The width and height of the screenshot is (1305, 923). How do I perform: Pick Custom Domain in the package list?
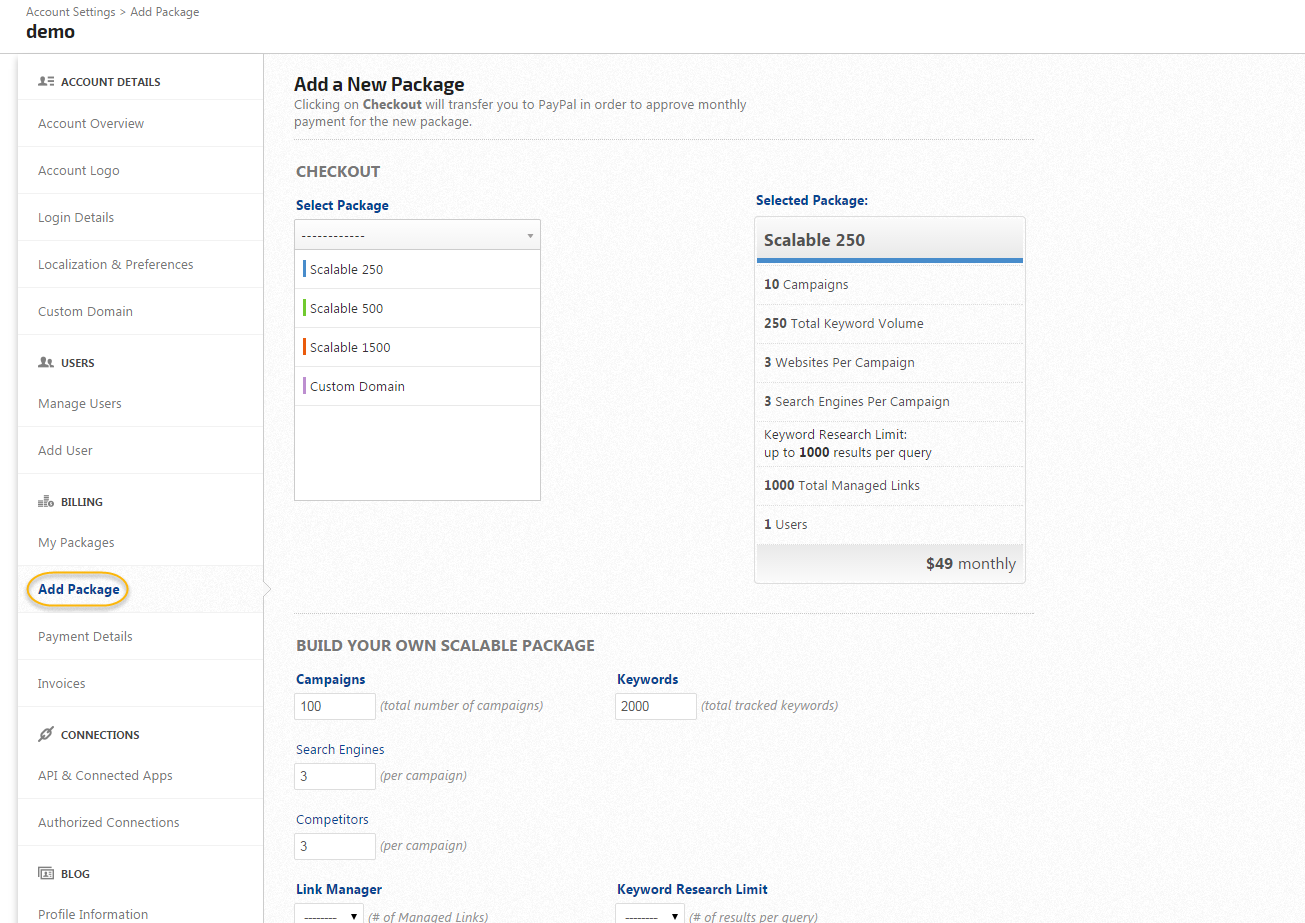click(357, 387)
